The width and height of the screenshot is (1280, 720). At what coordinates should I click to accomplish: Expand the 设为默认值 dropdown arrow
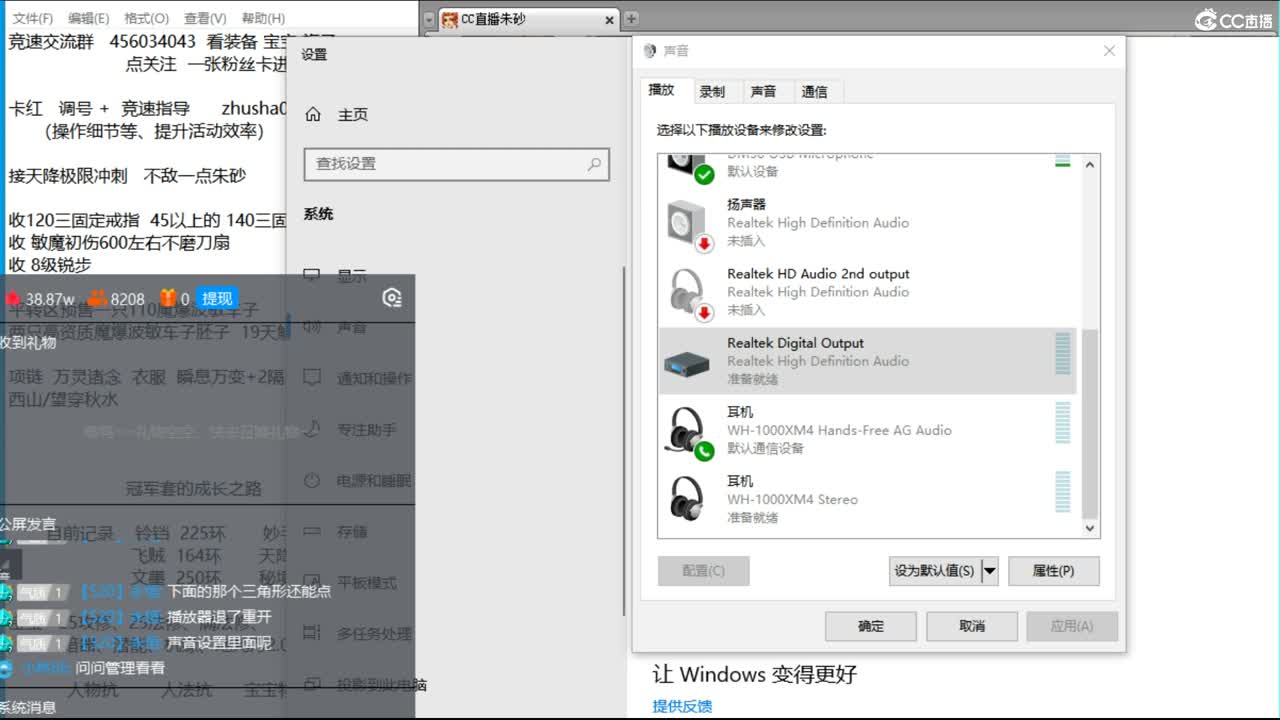[x=990, y=571]
